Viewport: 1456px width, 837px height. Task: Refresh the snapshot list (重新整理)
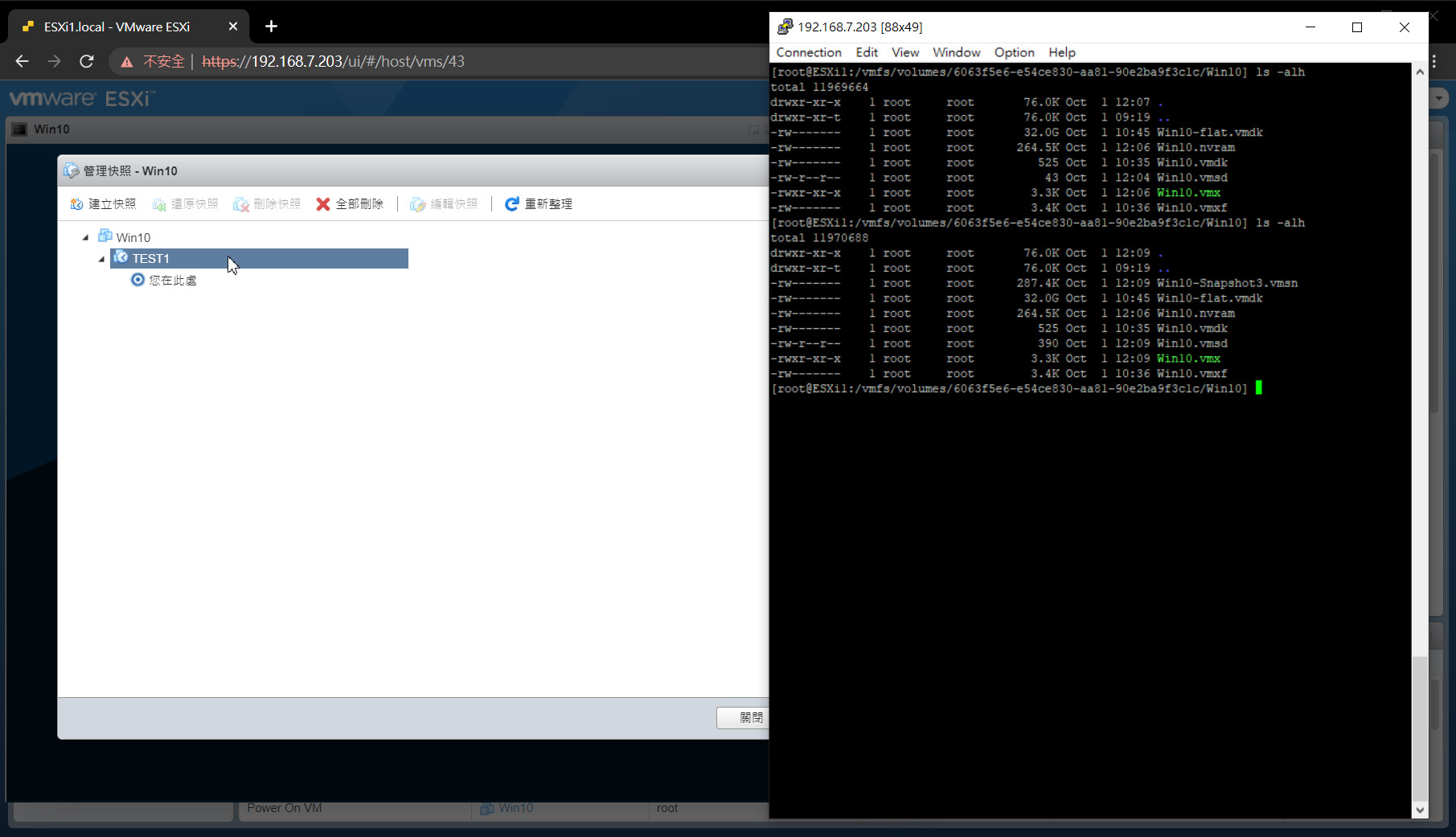point(539,204)
